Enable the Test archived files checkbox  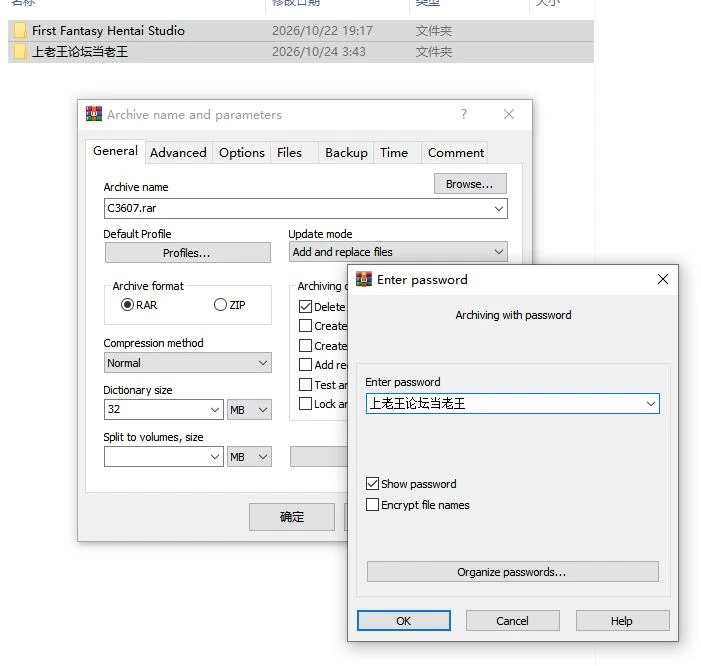click(x=305, y=384)
